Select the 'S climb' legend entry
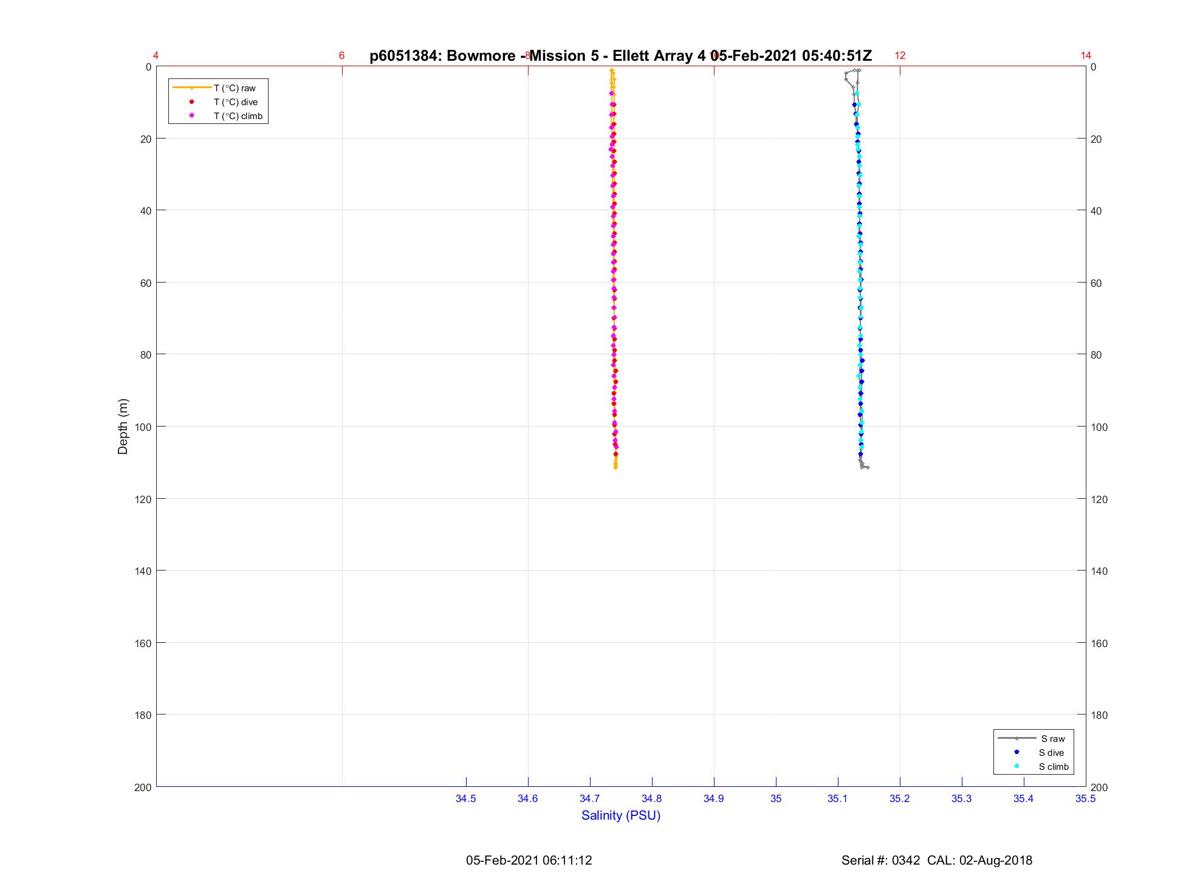This screenshot has width=1200, height=885. [x=1055, y=766]
